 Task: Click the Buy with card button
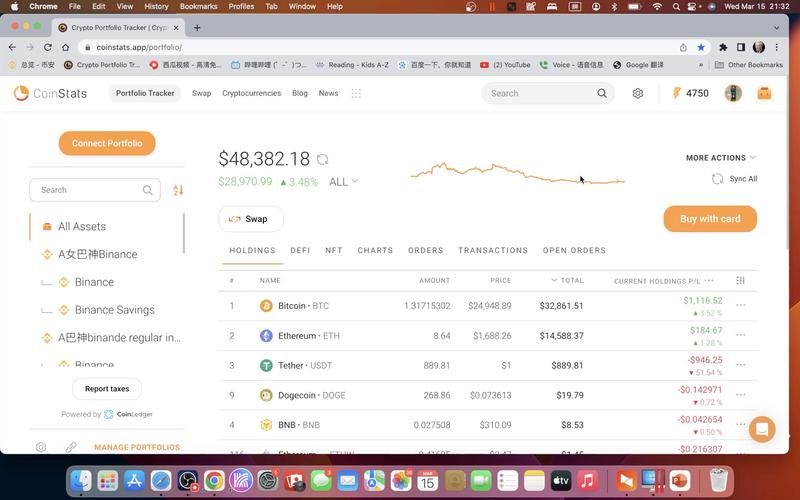point(710,219)
